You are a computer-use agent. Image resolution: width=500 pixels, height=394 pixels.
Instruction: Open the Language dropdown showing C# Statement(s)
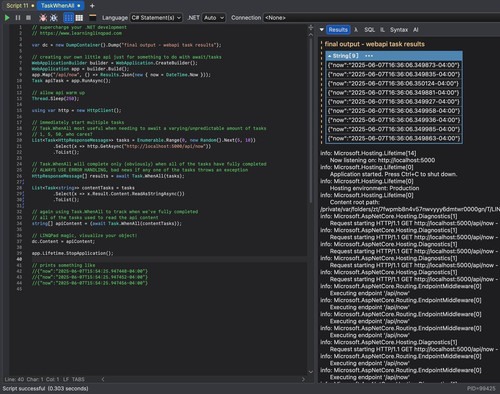click(x=156, y=18)
